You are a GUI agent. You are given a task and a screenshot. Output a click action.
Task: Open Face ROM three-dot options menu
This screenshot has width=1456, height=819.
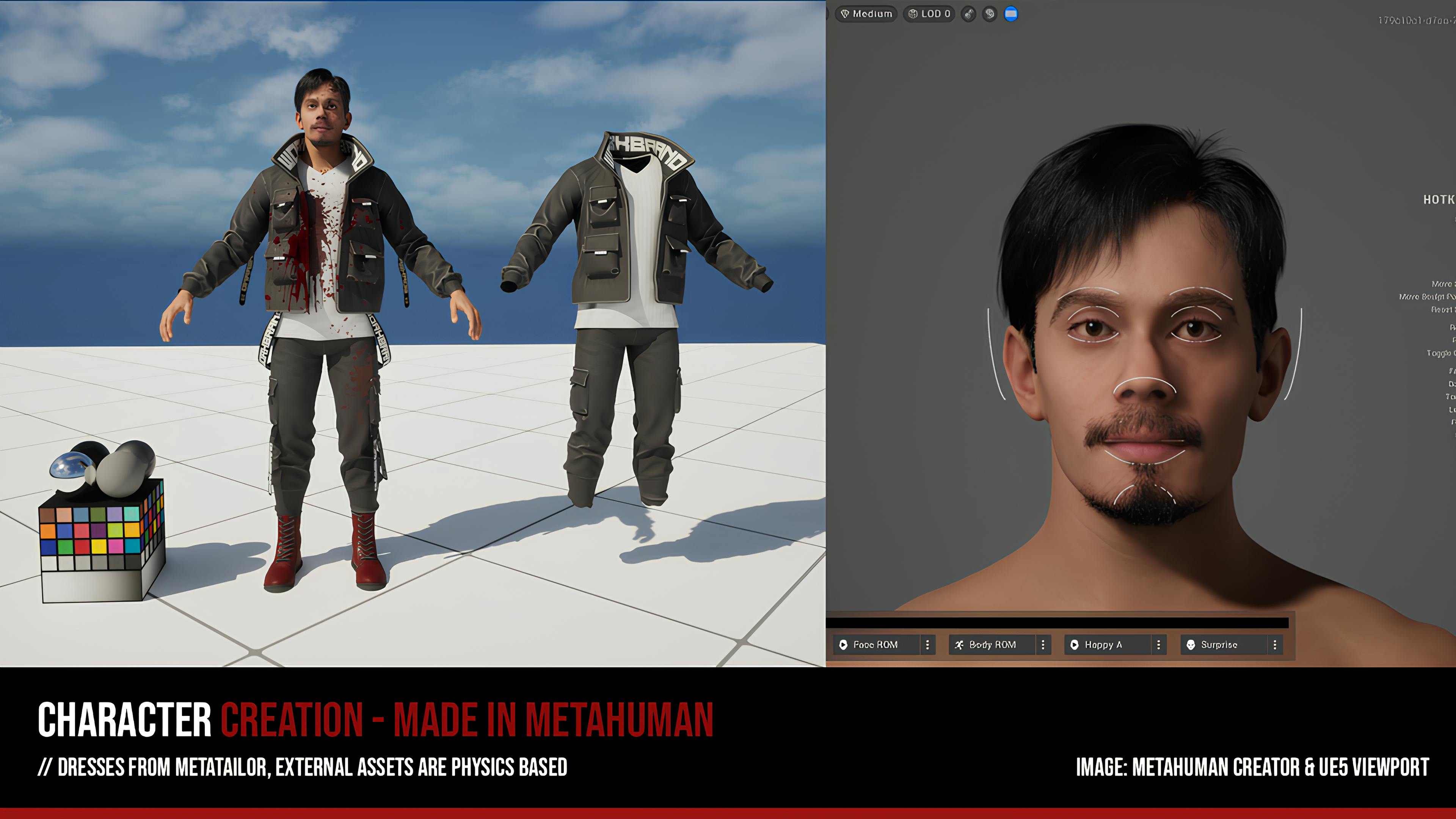927,644
